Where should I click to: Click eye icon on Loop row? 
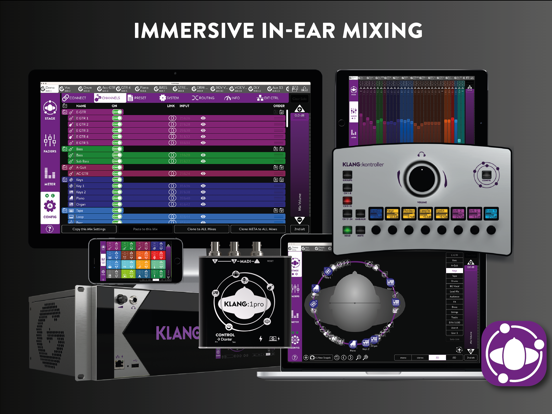coord(203,217)
